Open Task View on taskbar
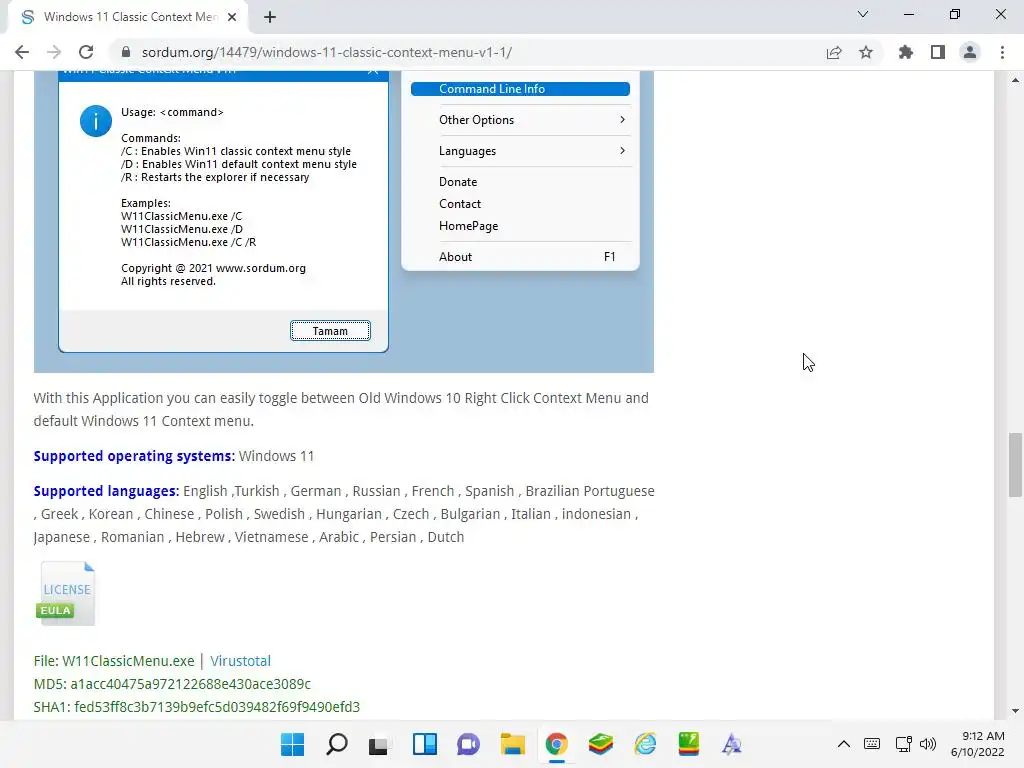This screenshot has height=768, width=1024. click(x=380, y=744)
